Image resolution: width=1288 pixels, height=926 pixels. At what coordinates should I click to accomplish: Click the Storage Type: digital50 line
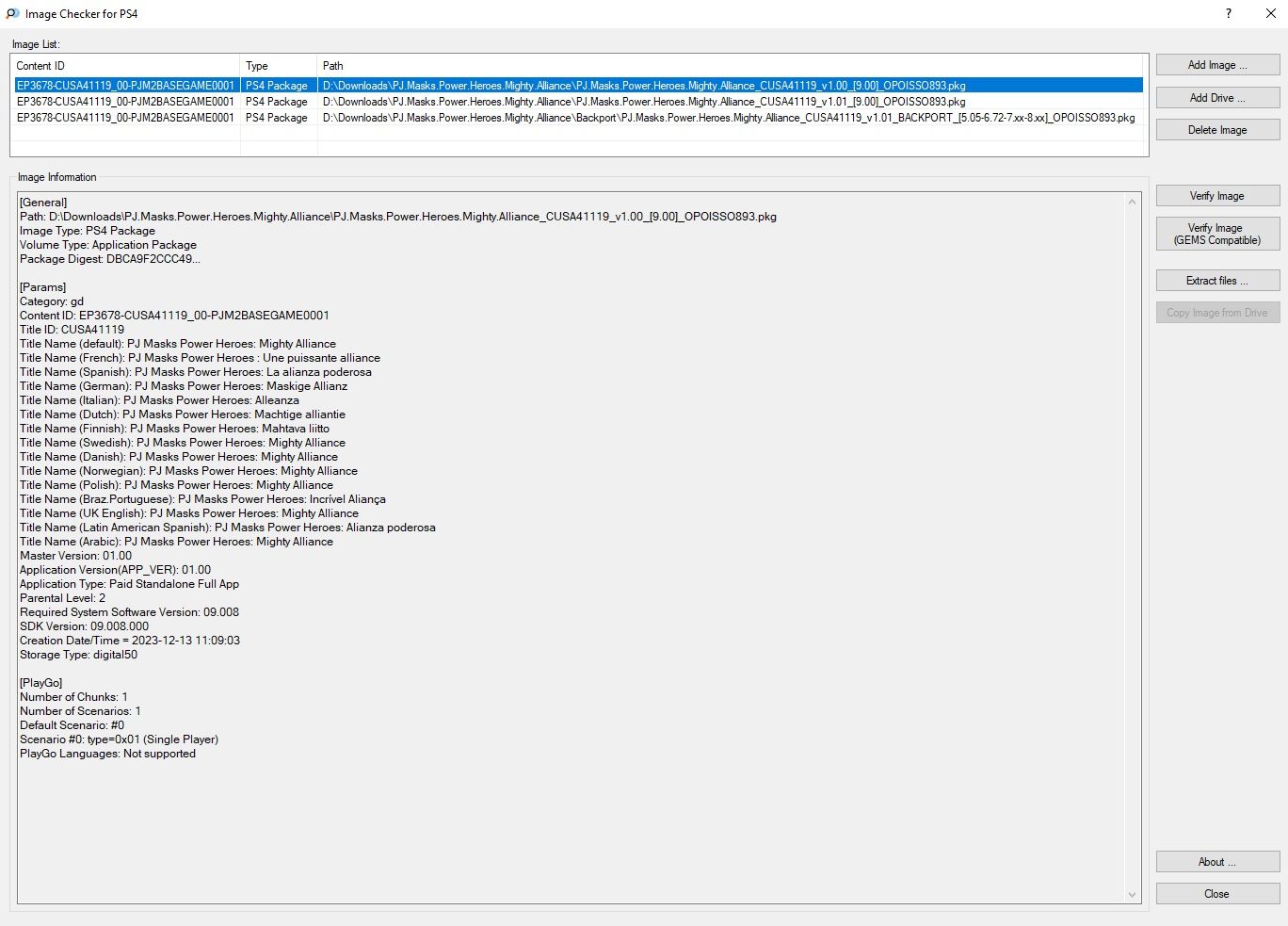pos(78,655)
